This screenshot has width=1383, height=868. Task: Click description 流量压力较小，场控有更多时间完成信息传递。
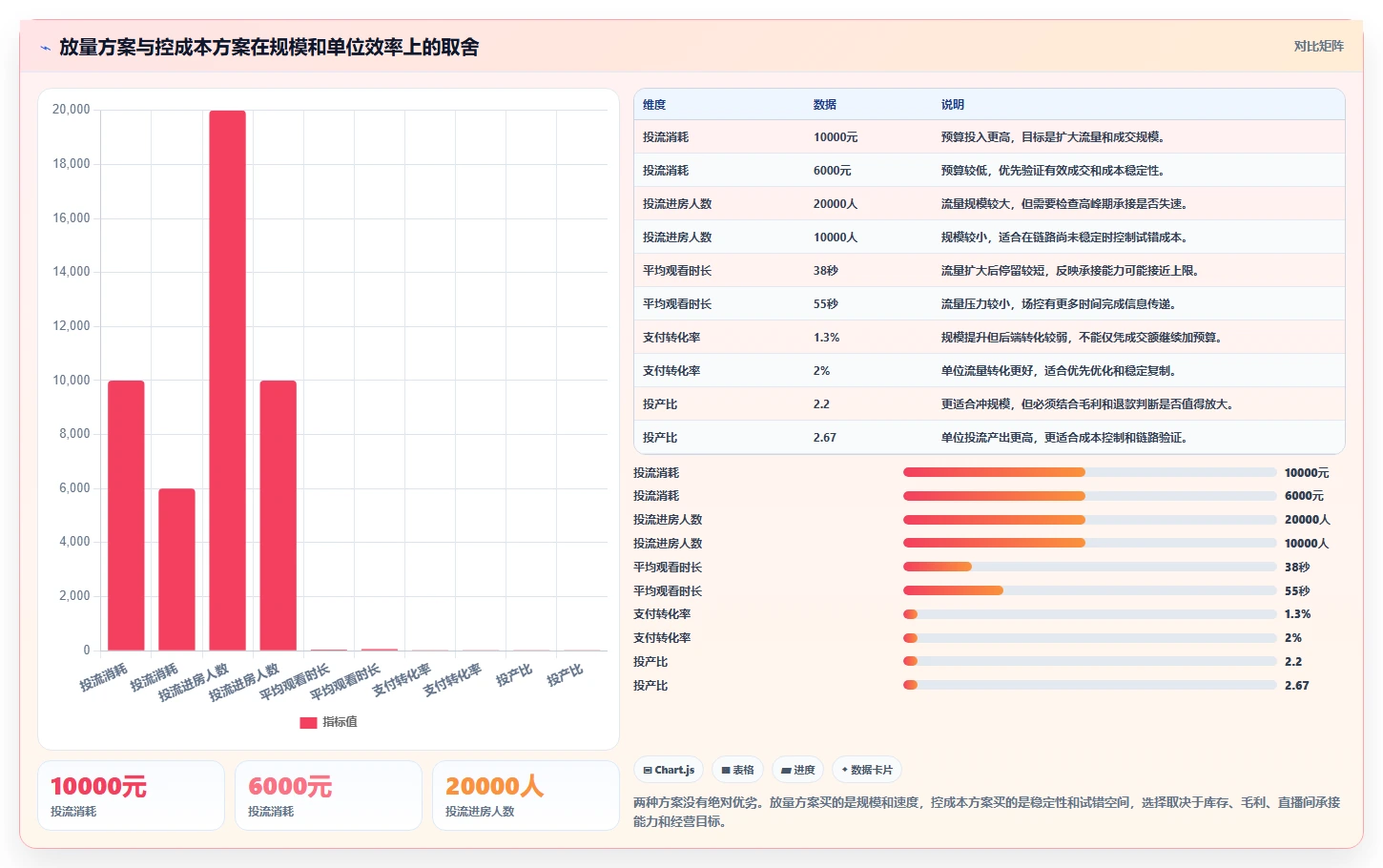point(1059,304)
